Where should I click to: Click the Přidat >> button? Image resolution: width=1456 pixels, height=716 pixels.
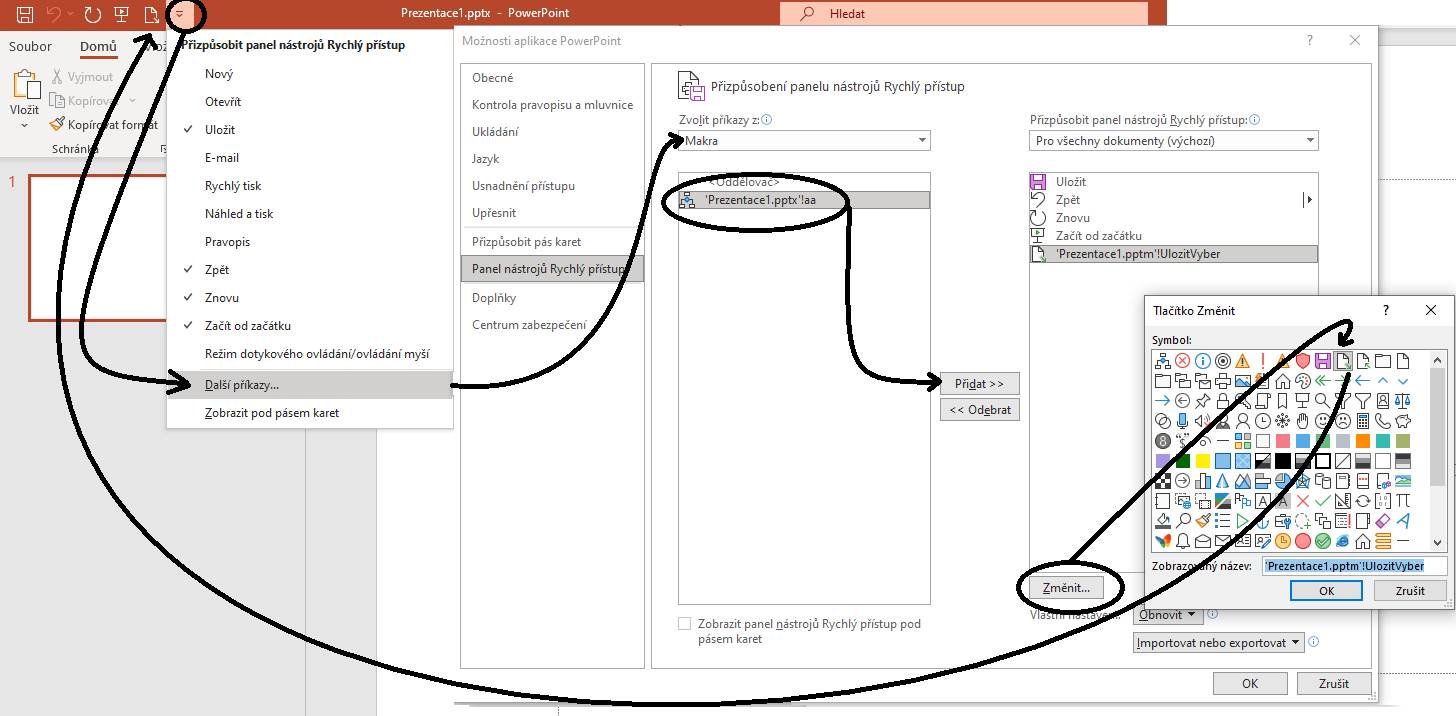pyautogui.click(x=980, y=384)
